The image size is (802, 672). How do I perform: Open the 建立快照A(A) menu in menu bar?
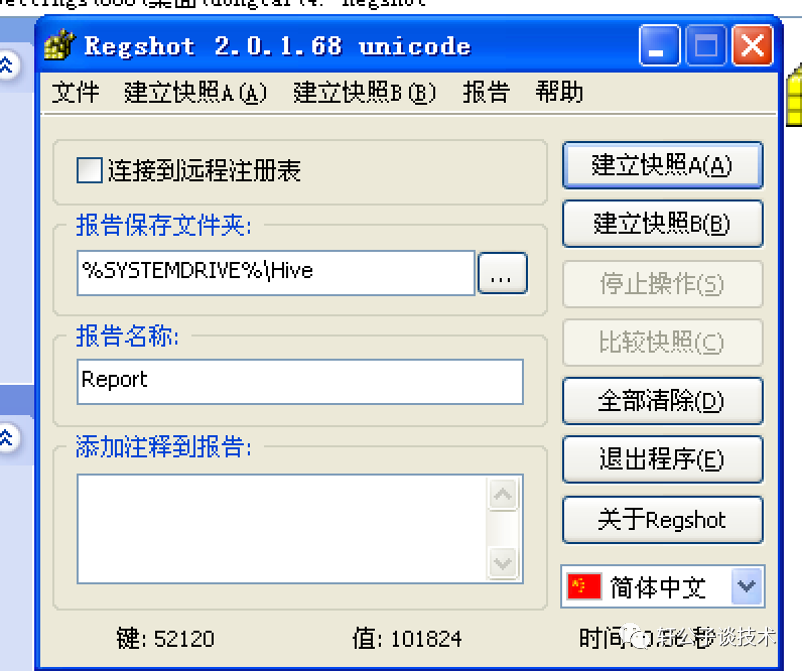(195, 93)
